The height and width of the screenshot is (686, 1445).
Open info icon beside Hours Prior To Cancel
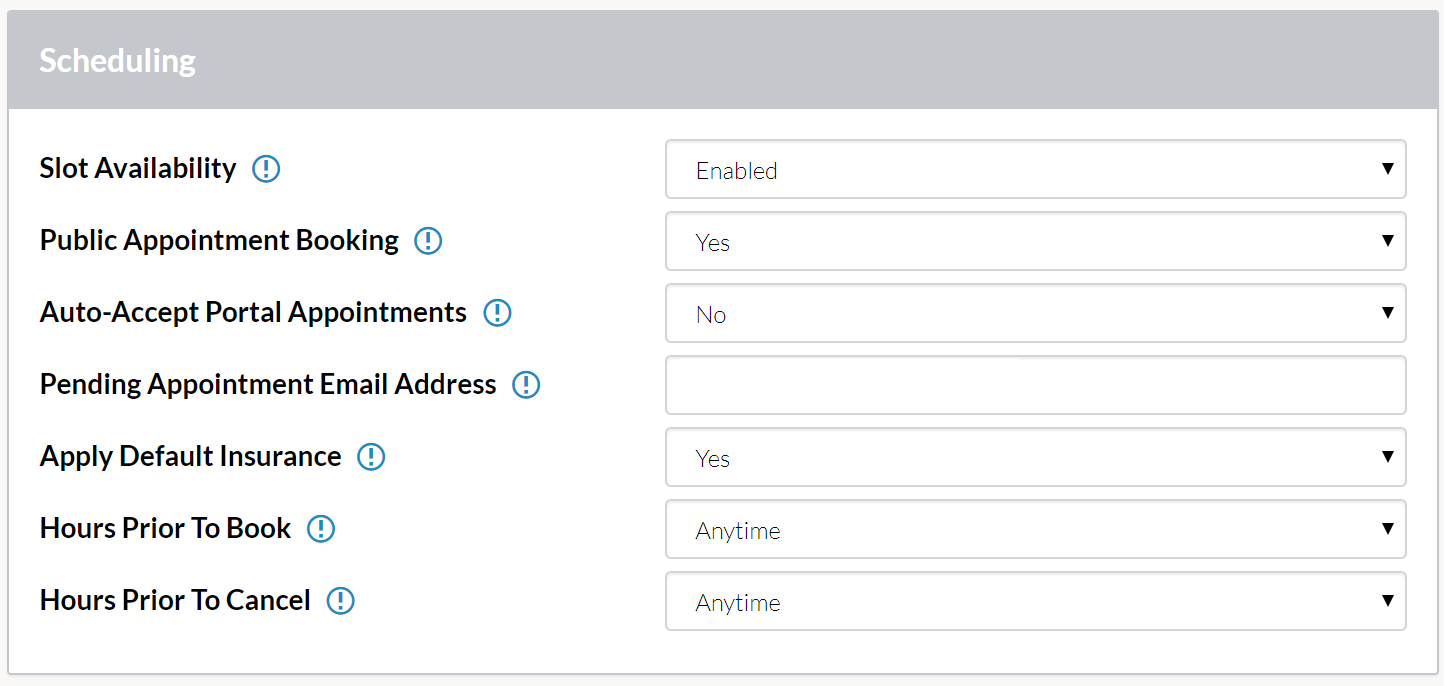pos(341,601)
